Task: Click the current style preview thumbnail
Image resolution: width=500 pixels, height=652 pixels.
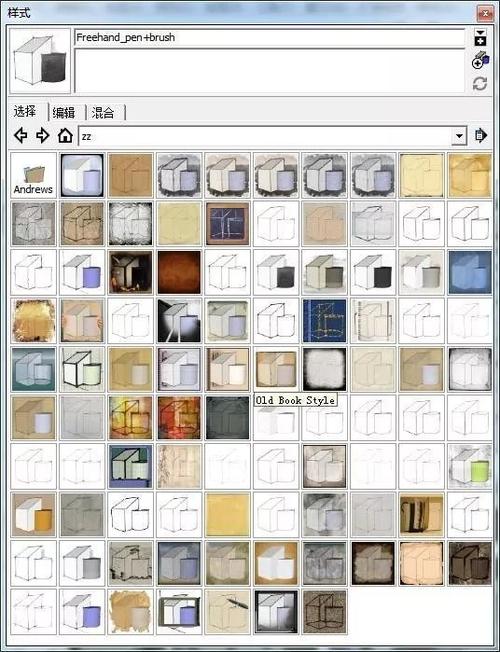Action: [40, 61]
